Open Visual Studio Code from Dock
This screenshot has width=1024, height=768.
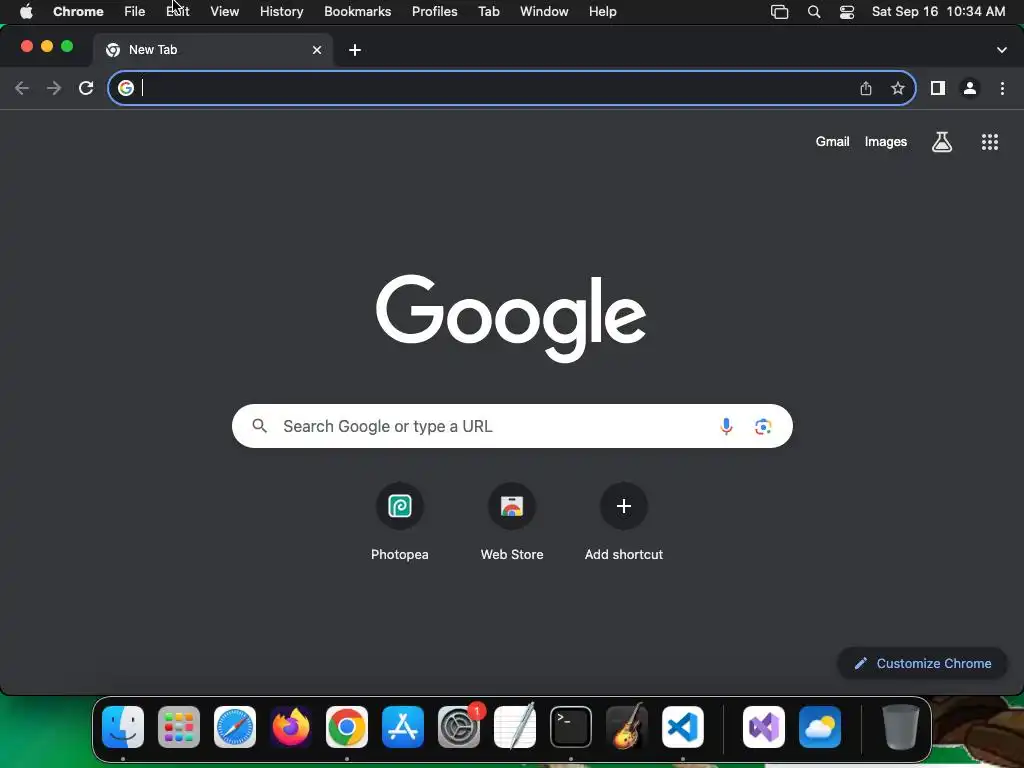(682, 727)
